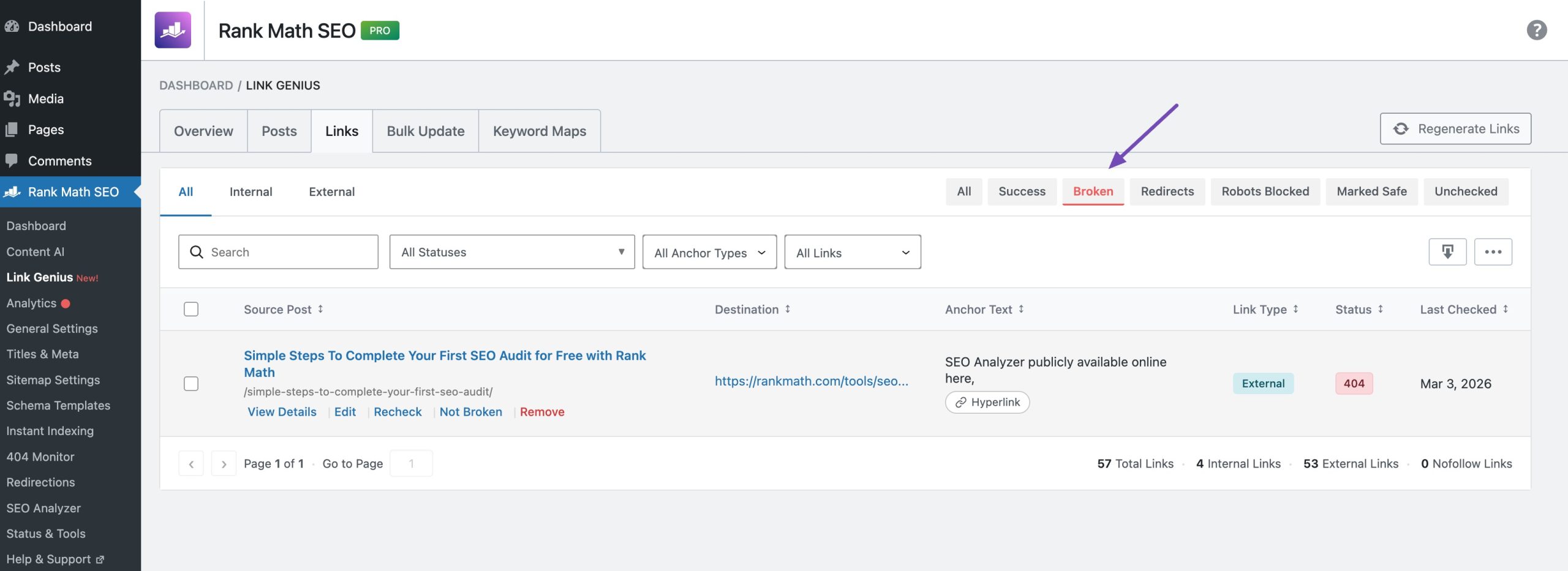Select the Bulk Update tab
The height and width of the screenshot is (571, 1568).
point(425,131)
